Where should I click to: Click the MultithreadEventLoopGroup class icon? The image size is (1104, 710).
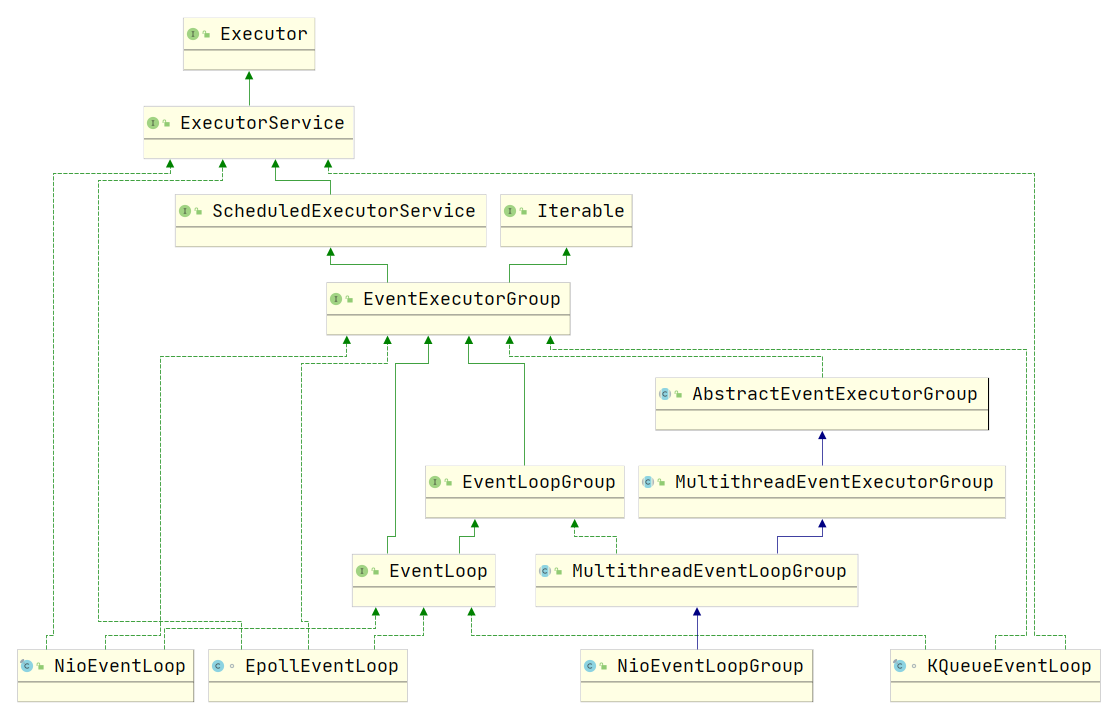point(545,571)
